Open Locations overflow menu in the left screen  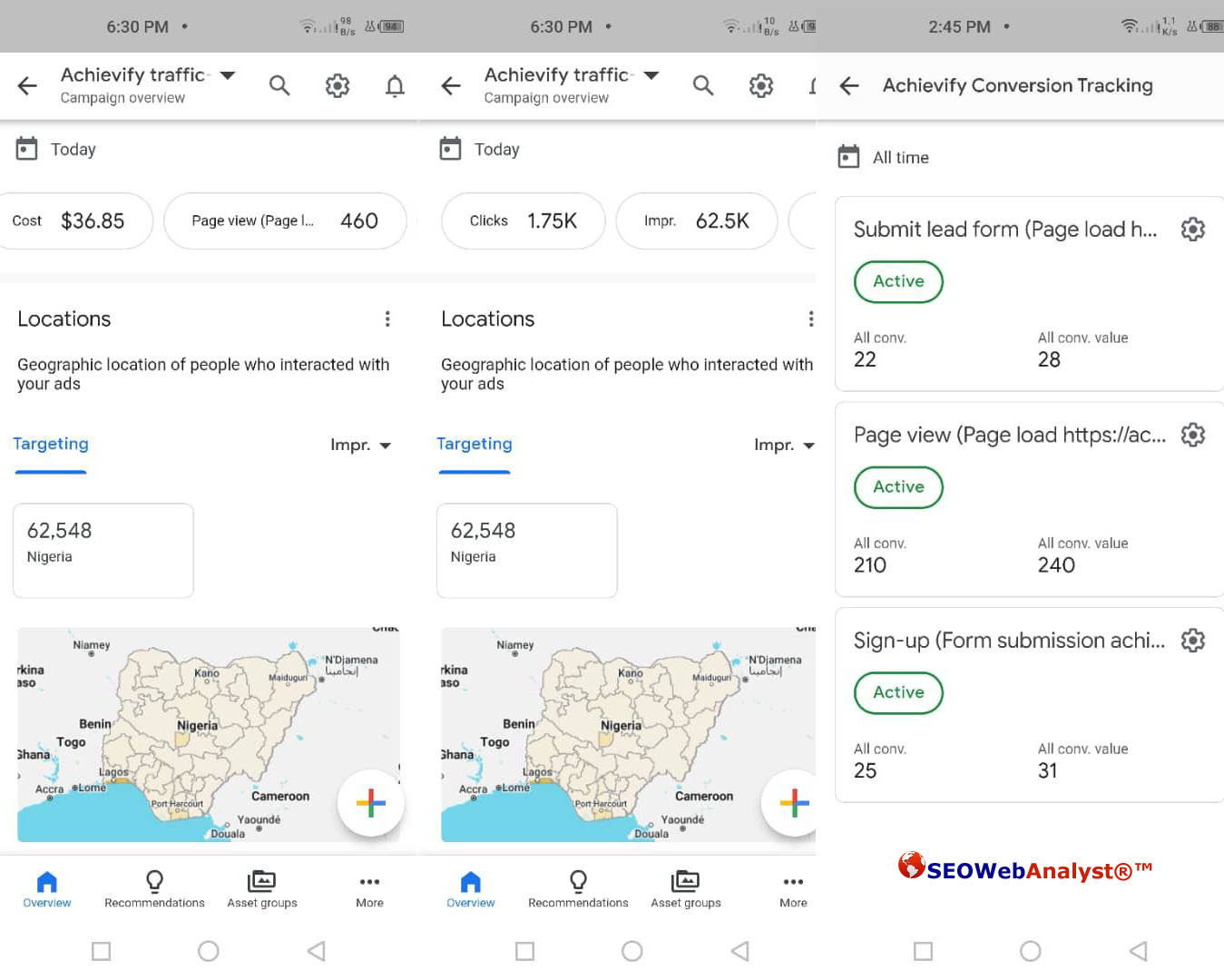click(x=387, y=318)
